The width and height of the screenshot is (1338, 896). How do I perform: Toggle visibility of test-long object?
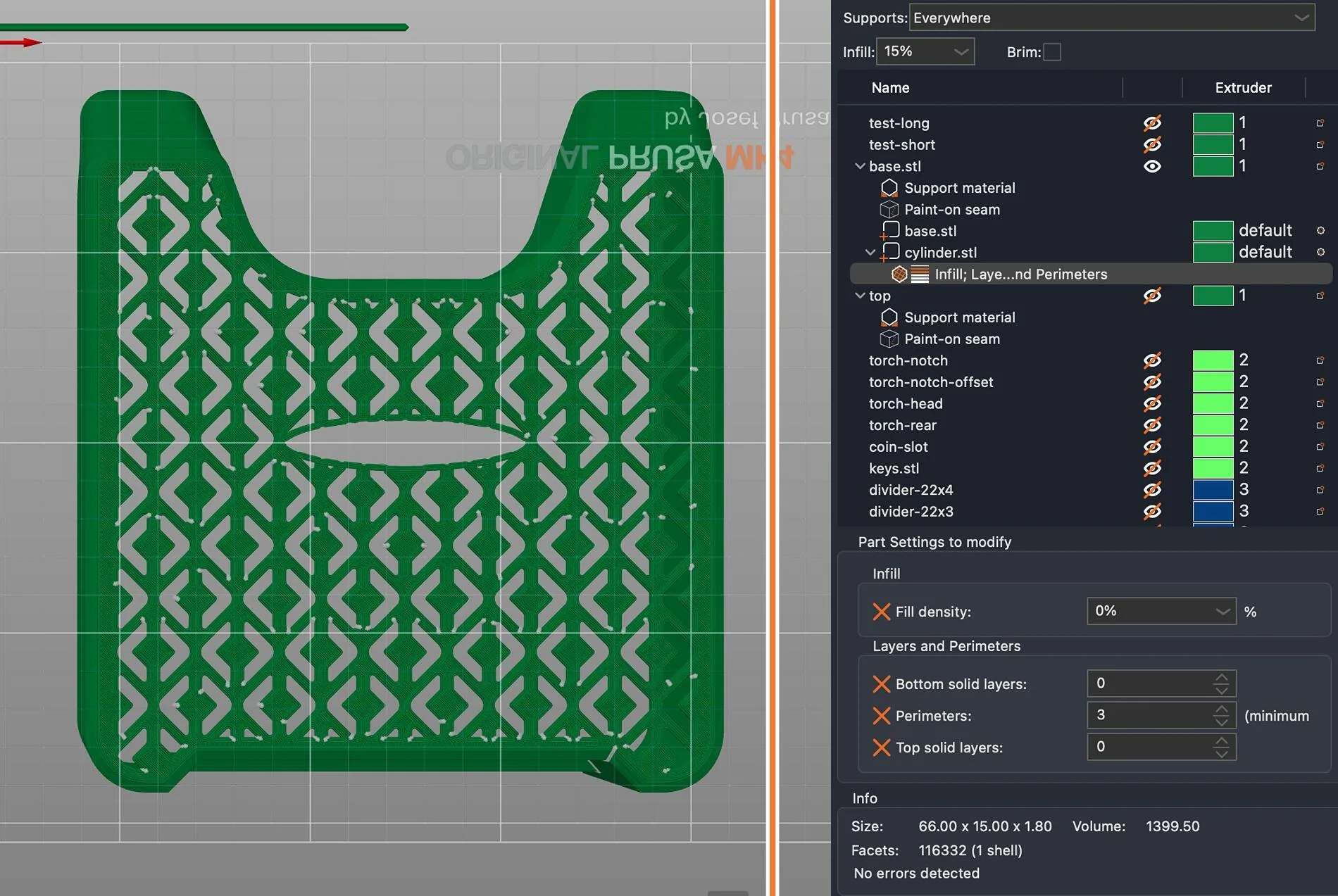(x=1152, y=123)
